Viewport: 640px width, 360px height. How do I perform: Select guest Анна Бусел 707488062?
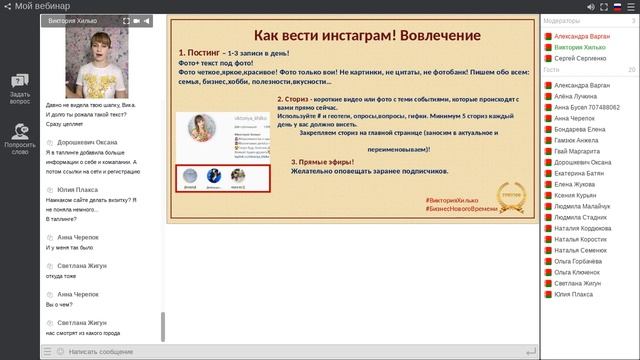pos(587,107)
